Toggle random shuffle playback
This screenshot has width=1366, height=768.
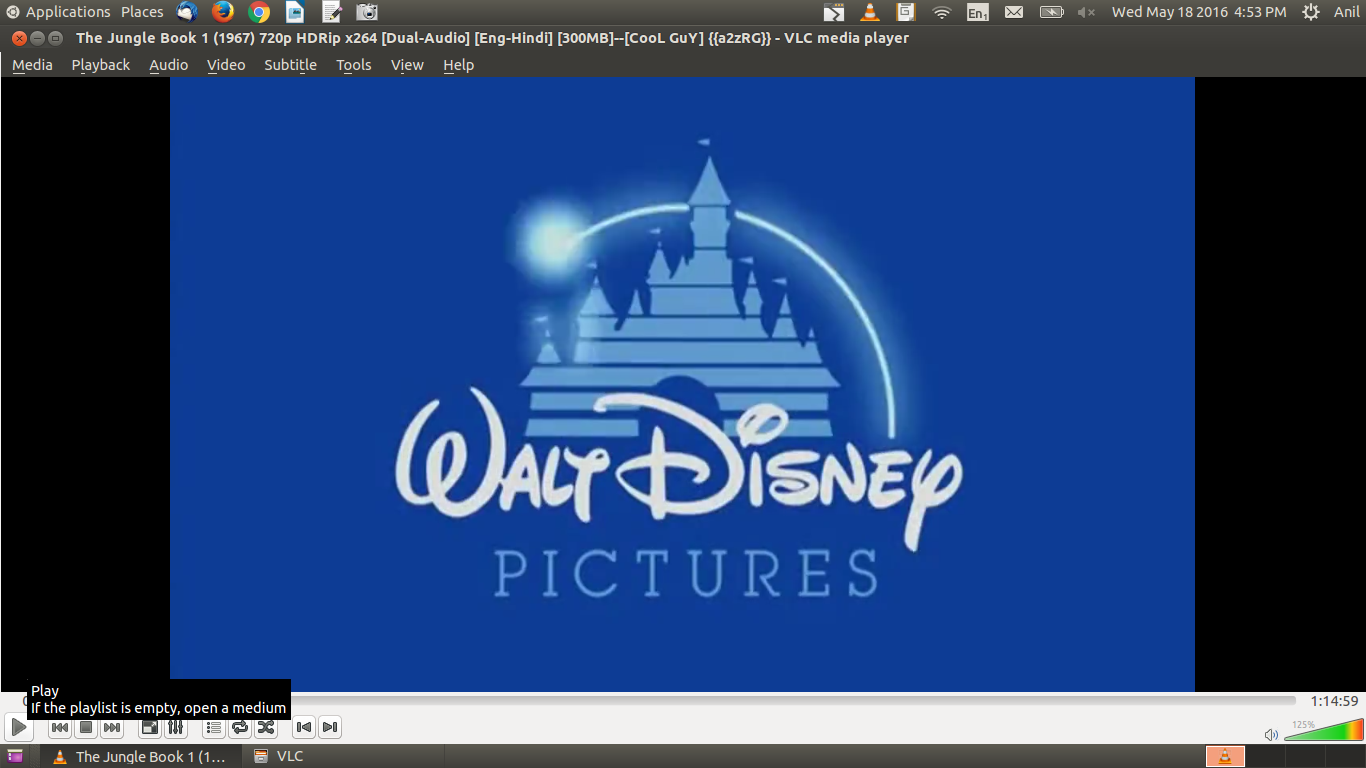coord(266,728)
